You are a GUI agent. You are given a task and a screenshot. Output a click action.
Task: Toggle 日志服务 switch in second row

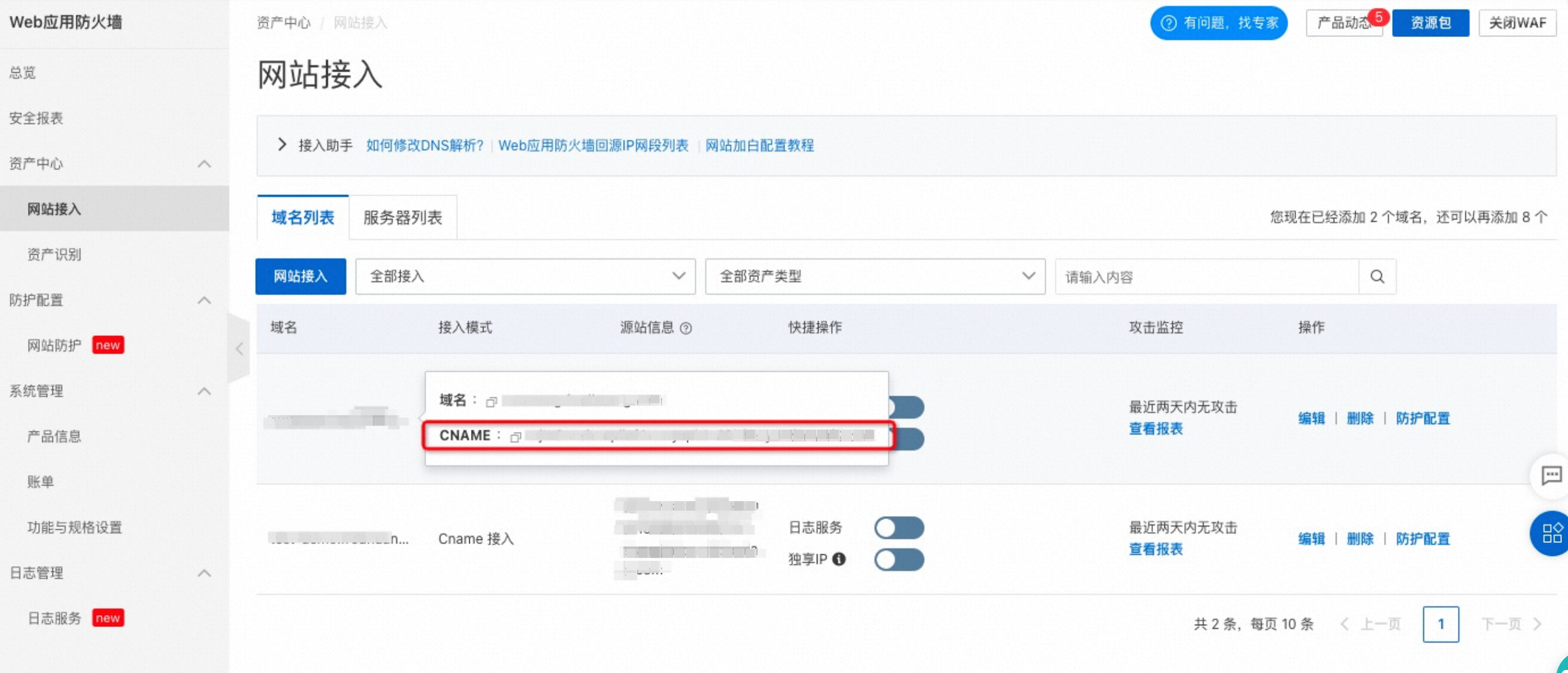[898, 527]
